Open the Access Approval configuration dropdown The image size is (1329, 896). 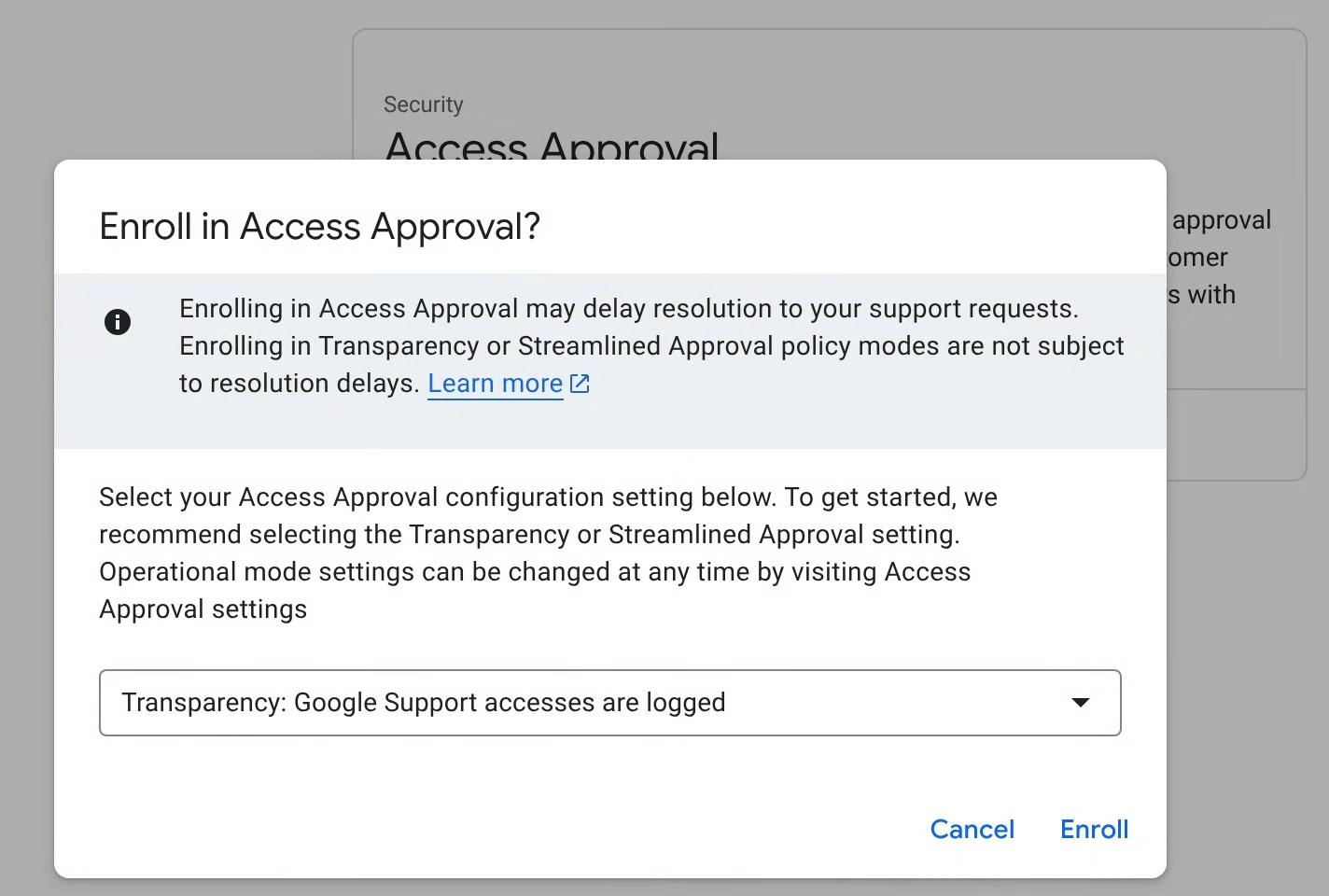pos(609,703)
